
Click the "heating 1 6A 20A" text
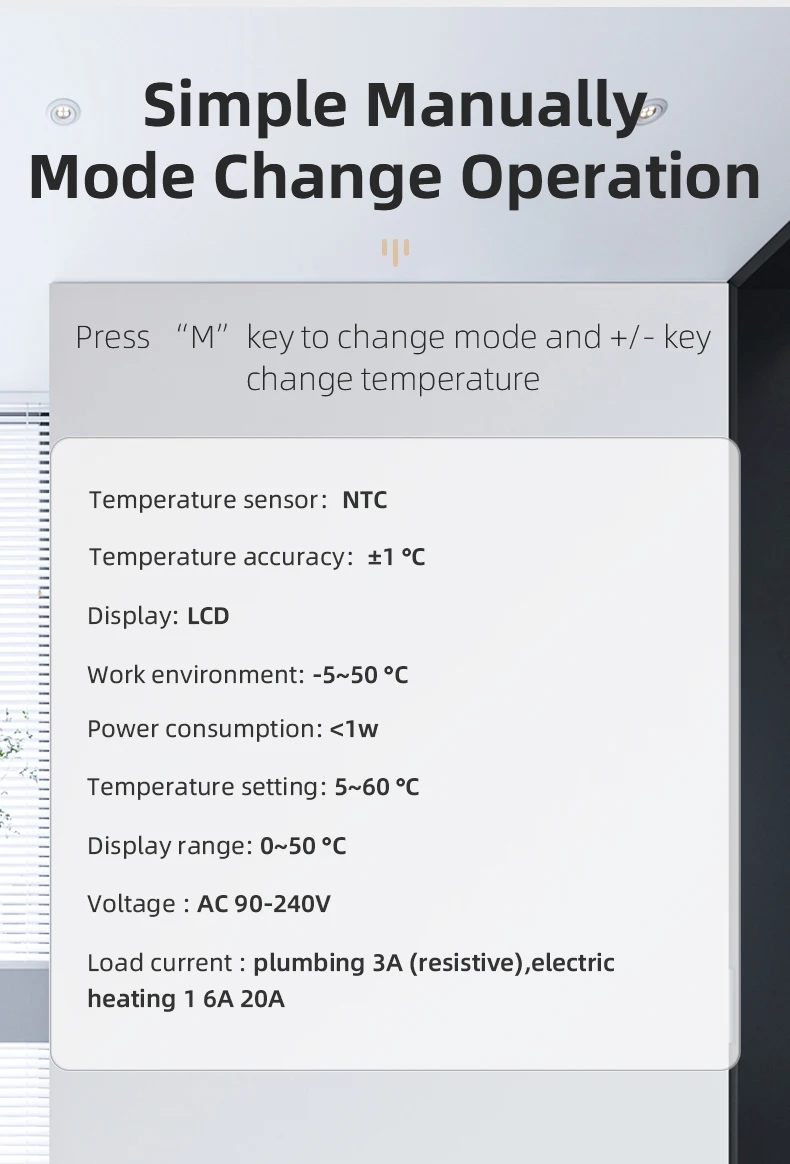pos(185,999)
